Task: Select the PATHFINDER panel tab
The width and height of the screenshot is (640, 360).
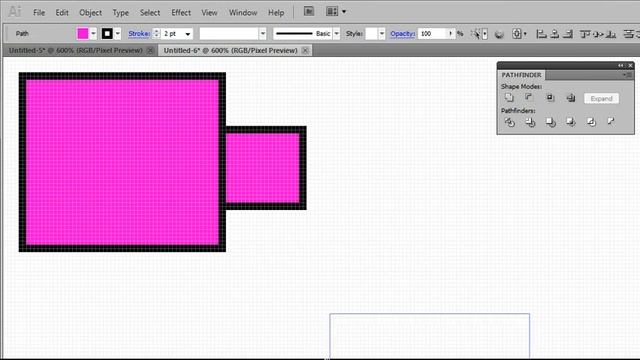Action: click(521, 75)
